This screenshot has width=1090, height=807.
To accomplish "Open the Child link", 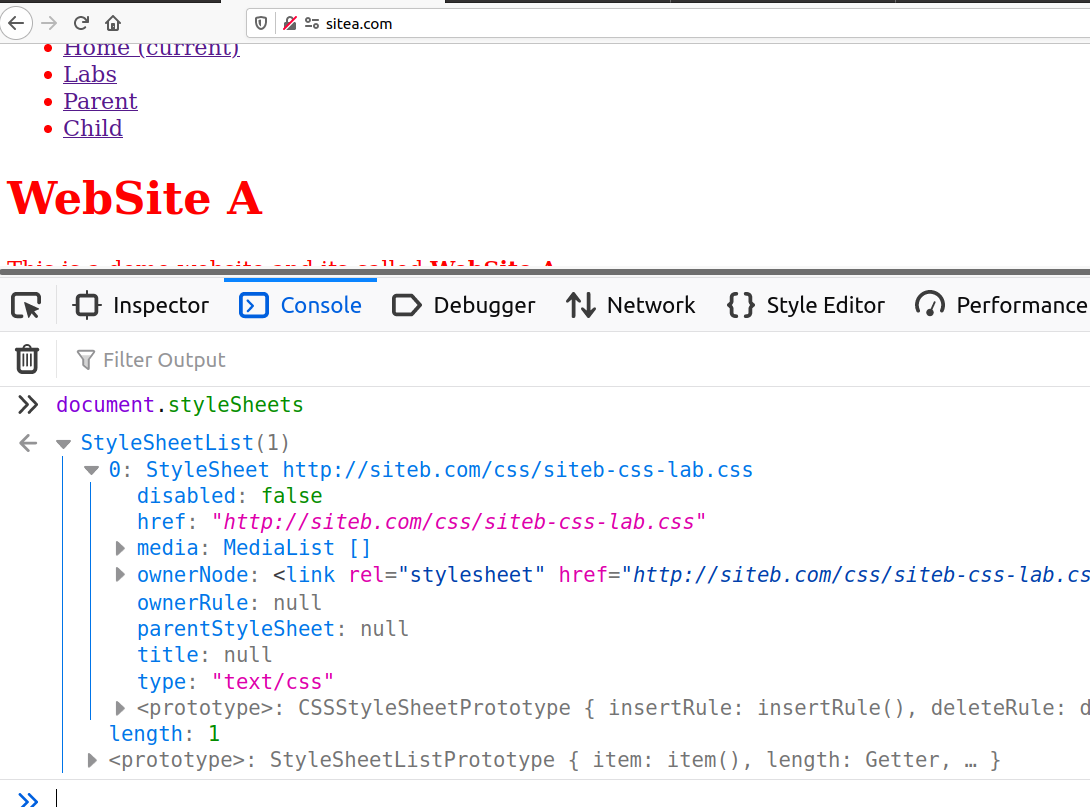I will point(92,129).
